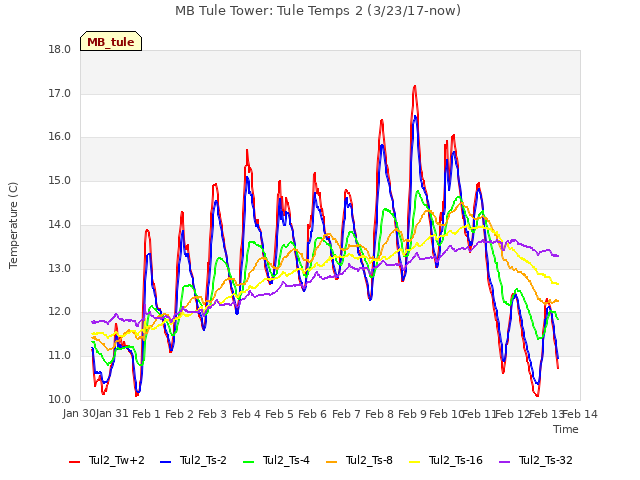
Task: Click the chart title text
Action: click(318, 10)
